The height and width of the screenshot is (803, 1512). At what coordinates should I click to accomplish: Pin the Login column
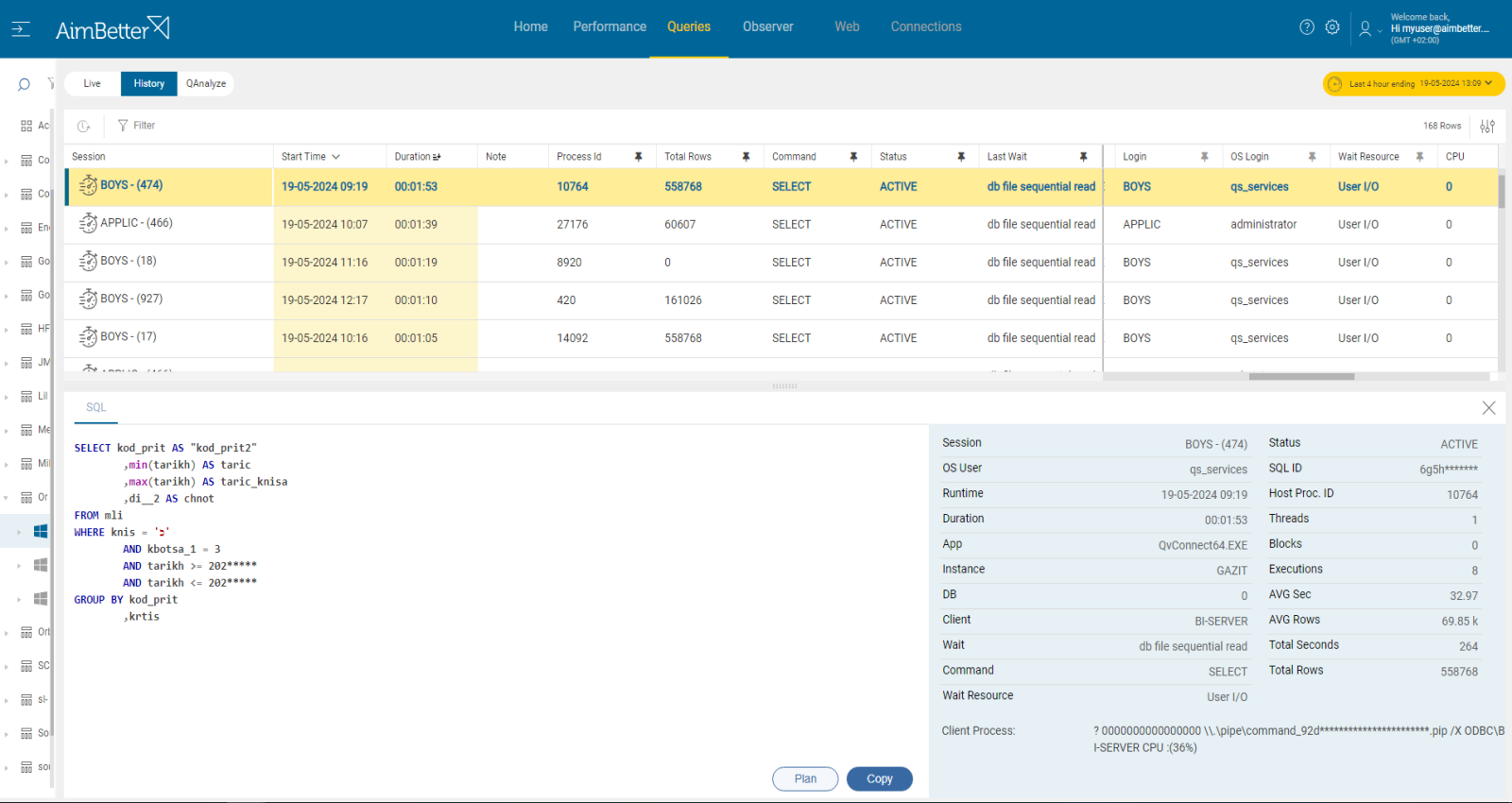click(x=1205, y=157)
